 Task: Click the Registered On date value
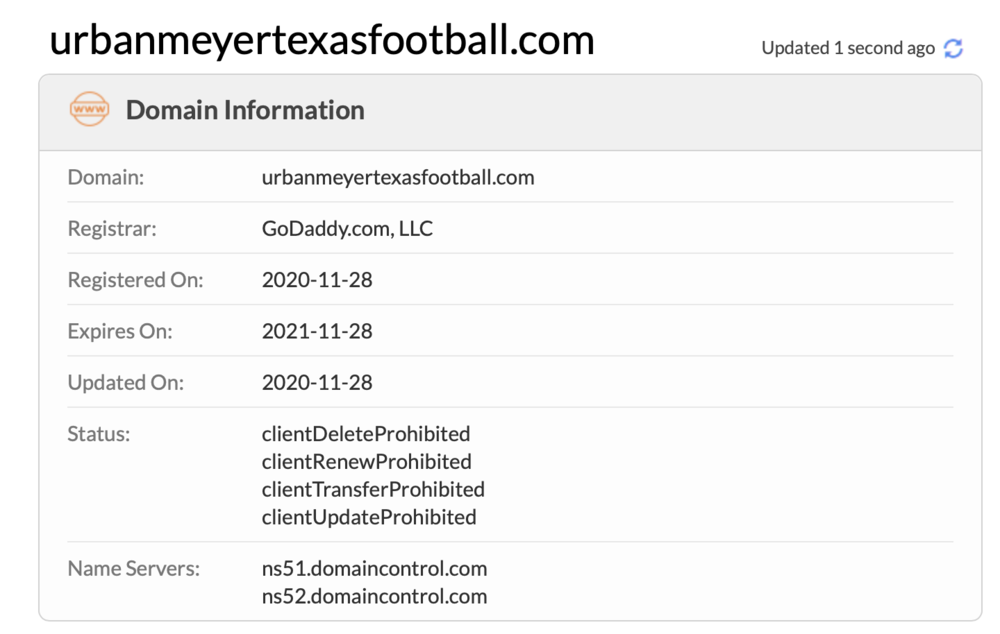[x=317, y=280]
